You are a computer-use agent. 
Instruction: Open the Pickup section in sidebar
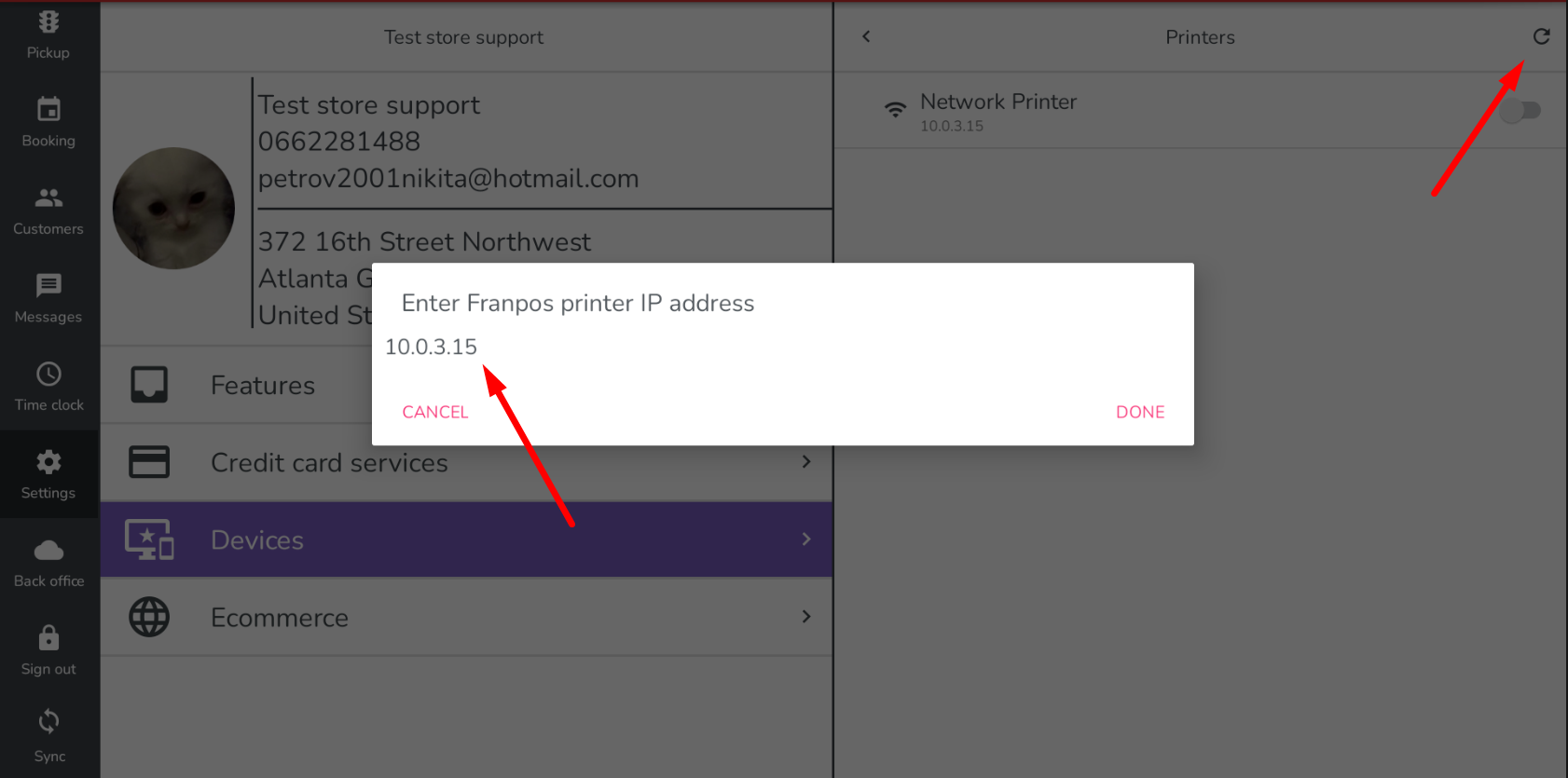point(48,34)
